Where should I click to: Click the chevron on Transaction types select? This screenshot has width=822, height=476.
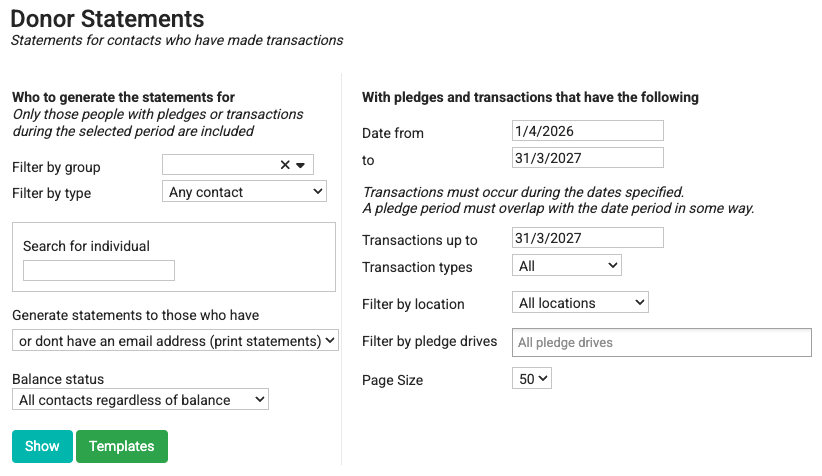click(612, 265)
